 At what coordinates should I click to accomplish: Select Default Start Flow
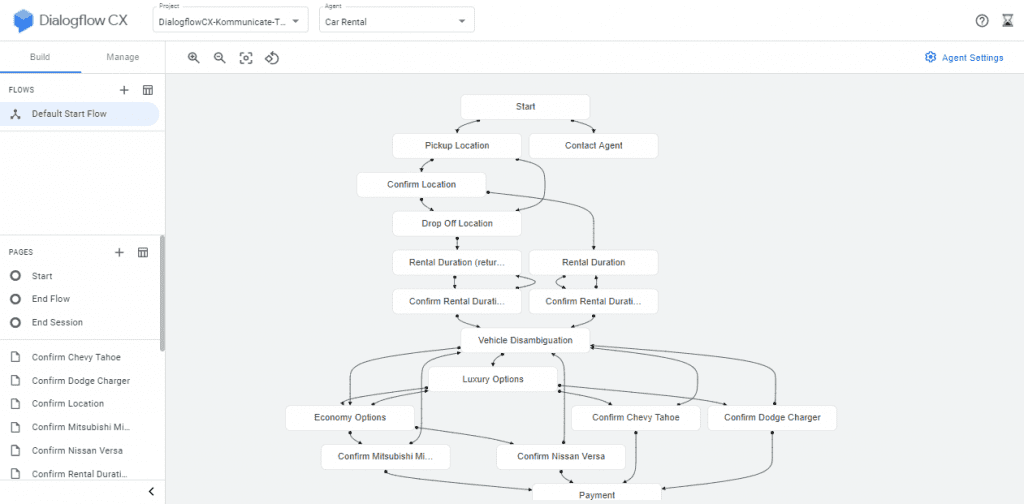(80, 114)
